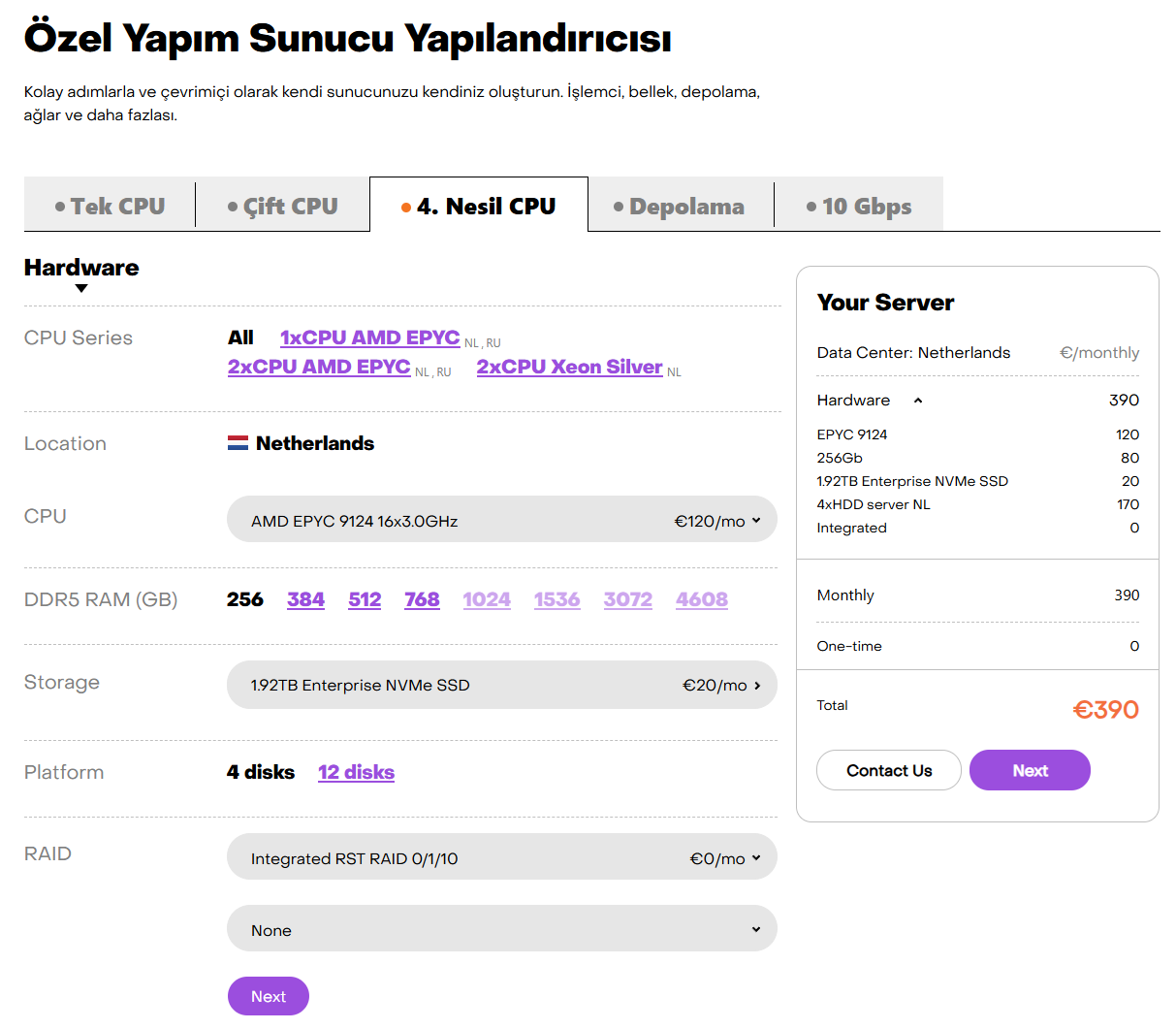Expand the Integrated RST RAID dropdown
Viewport: 1176px width, 1029px height.
[501, 857]
